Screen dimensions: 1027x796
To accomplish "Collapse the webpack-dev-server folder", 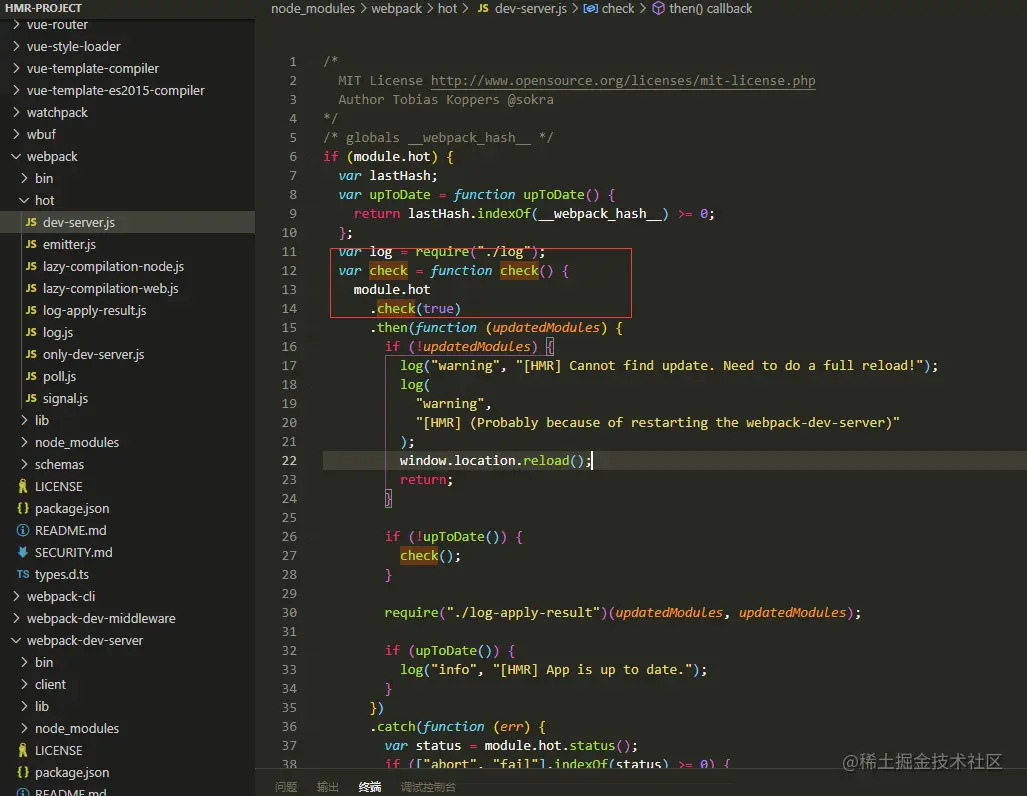I will pyautogui.click(x=16, y=640).
